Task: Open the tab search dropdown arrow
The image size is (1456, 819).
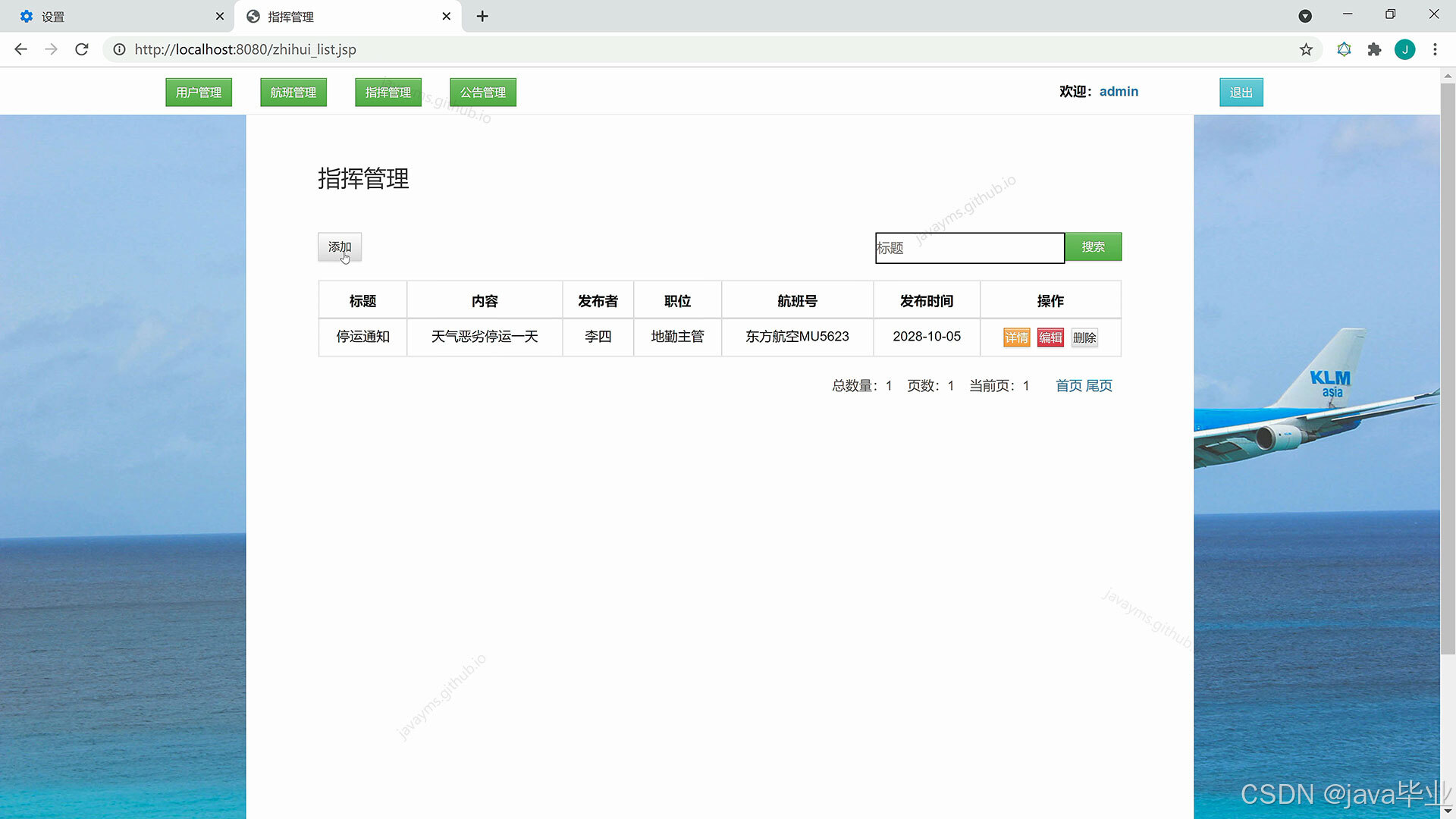Action: point(1305,16)
